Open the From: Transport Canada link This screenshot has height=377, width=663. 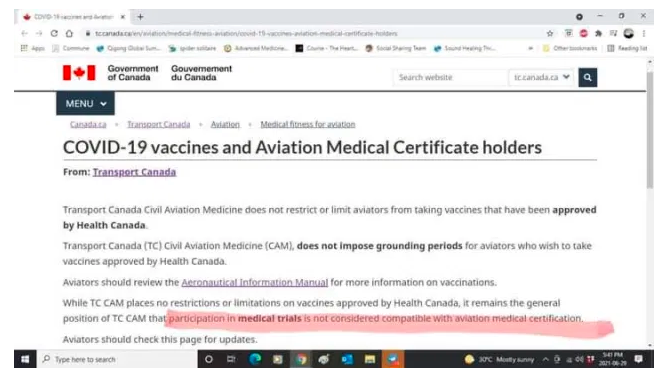134,172
